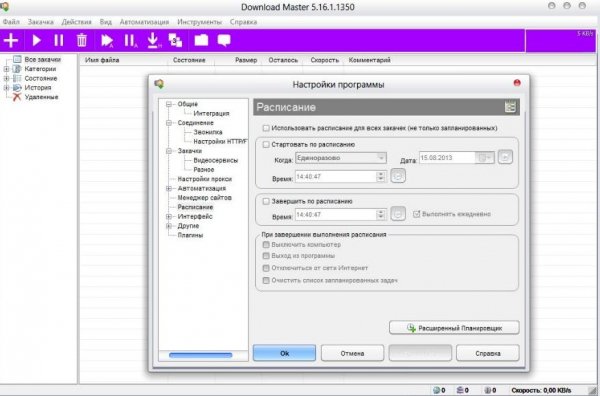Open the Действия menu
Screen dimensions: 600x396
click(77, 22)
